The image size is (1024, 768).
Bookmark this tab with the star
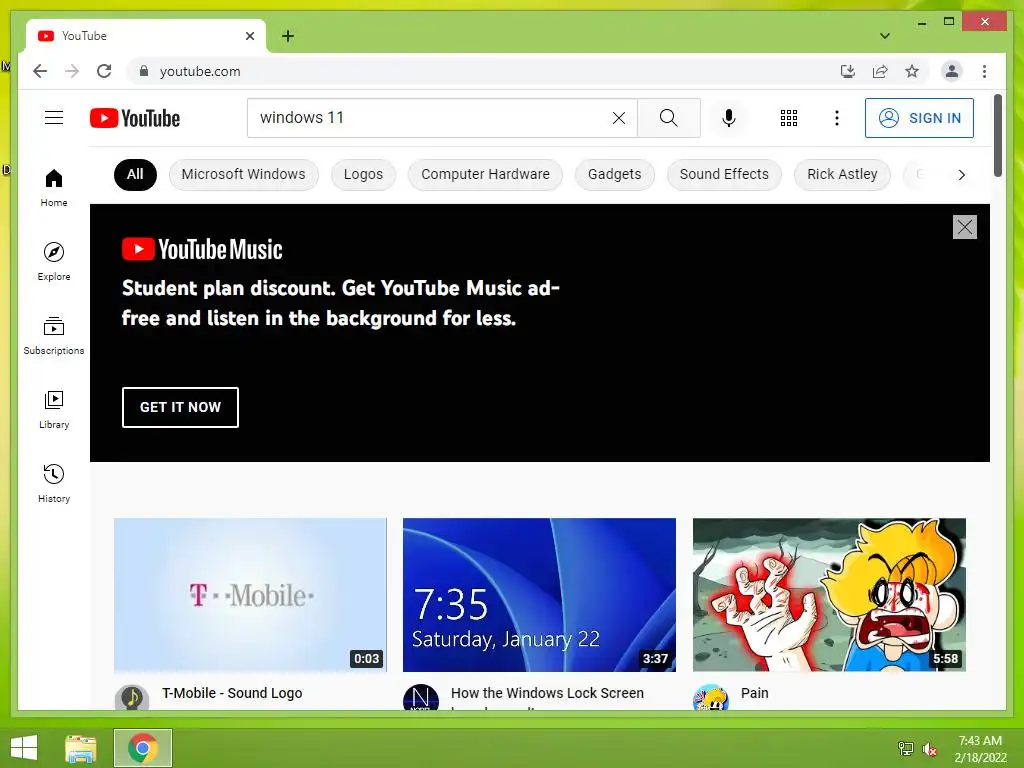click(x=912, y=71)
